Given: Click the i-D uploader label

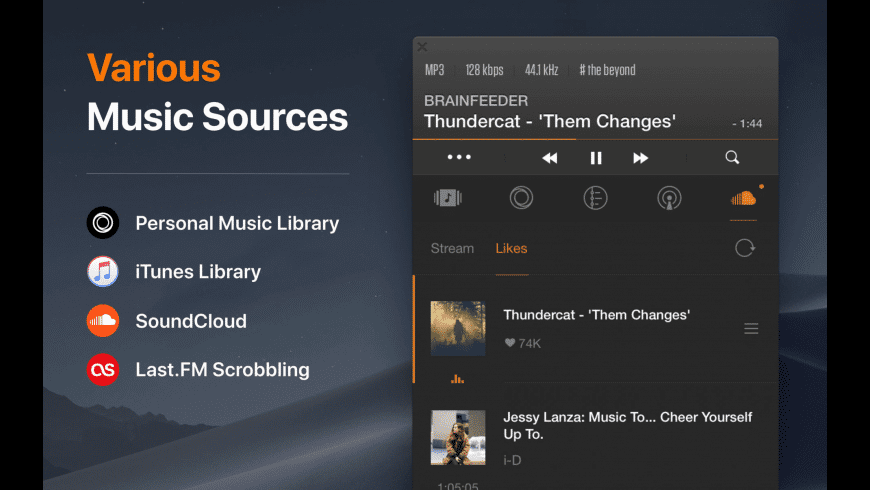Looking at the screenshot, I should [512, 460].
